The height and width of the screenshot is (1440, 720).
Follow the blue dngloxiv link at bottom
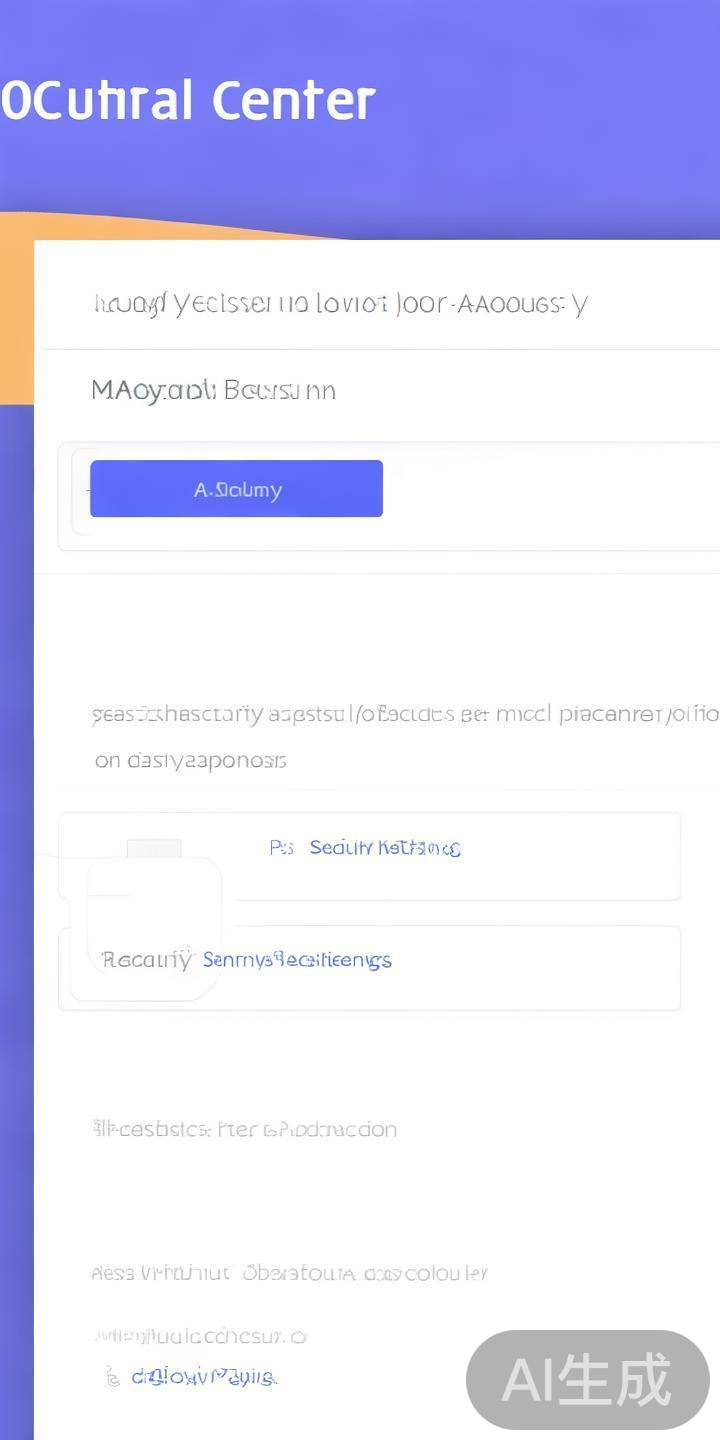pos(204,1377)
